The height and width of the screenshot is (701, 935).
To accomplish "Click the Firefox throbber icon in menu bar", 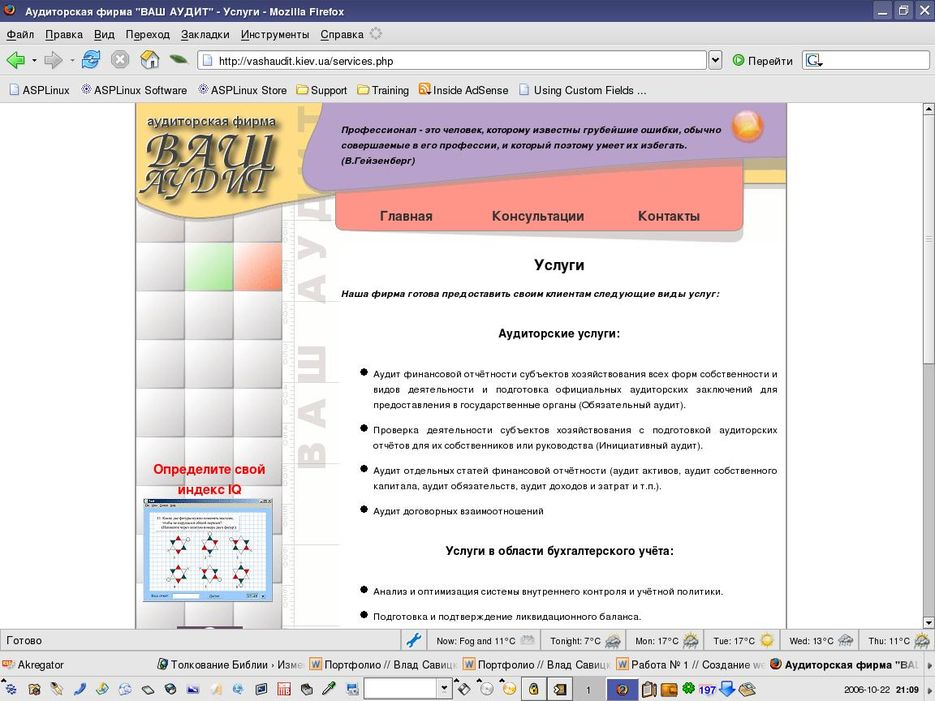I will click(x=375, y=33).
